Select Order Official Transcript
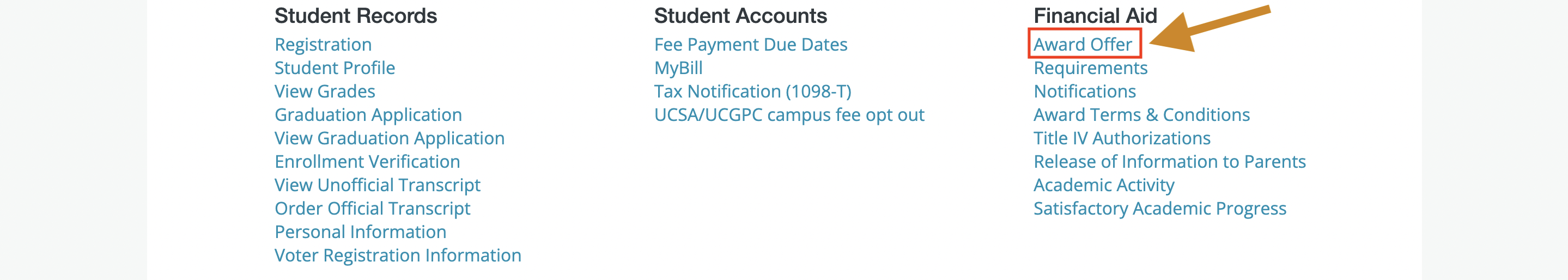1568x280 pixels. click(373, 209)
